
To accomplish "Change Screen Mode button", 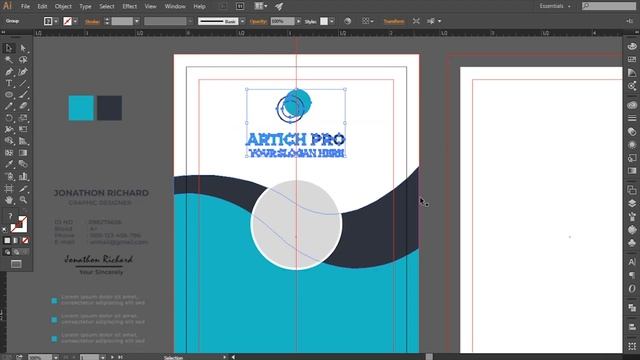I will pyautogui.click(x=16, y=264).
